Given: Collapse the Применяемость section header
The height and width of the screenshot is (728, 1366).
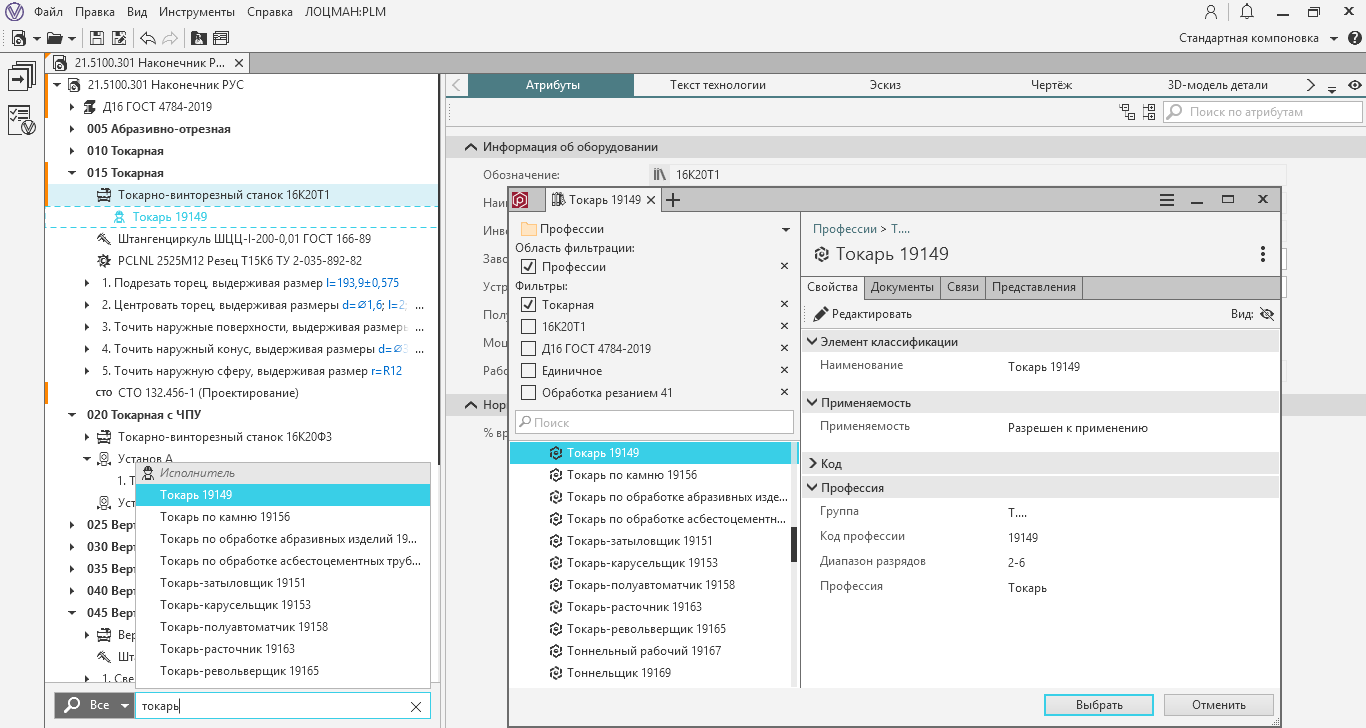Looking at the screenshot, I should pyautogui.click(x=812, y=403).
